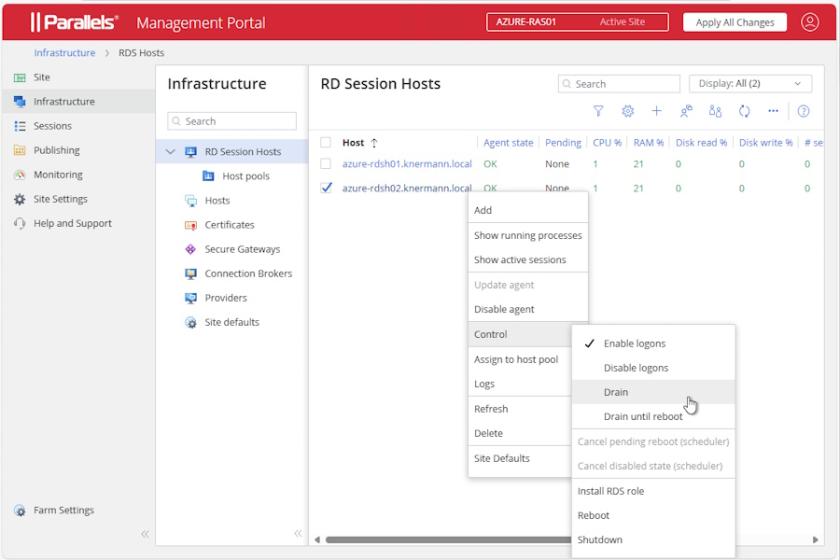Open azure-rdsh01.knermann.local host link

pos(407,163)
